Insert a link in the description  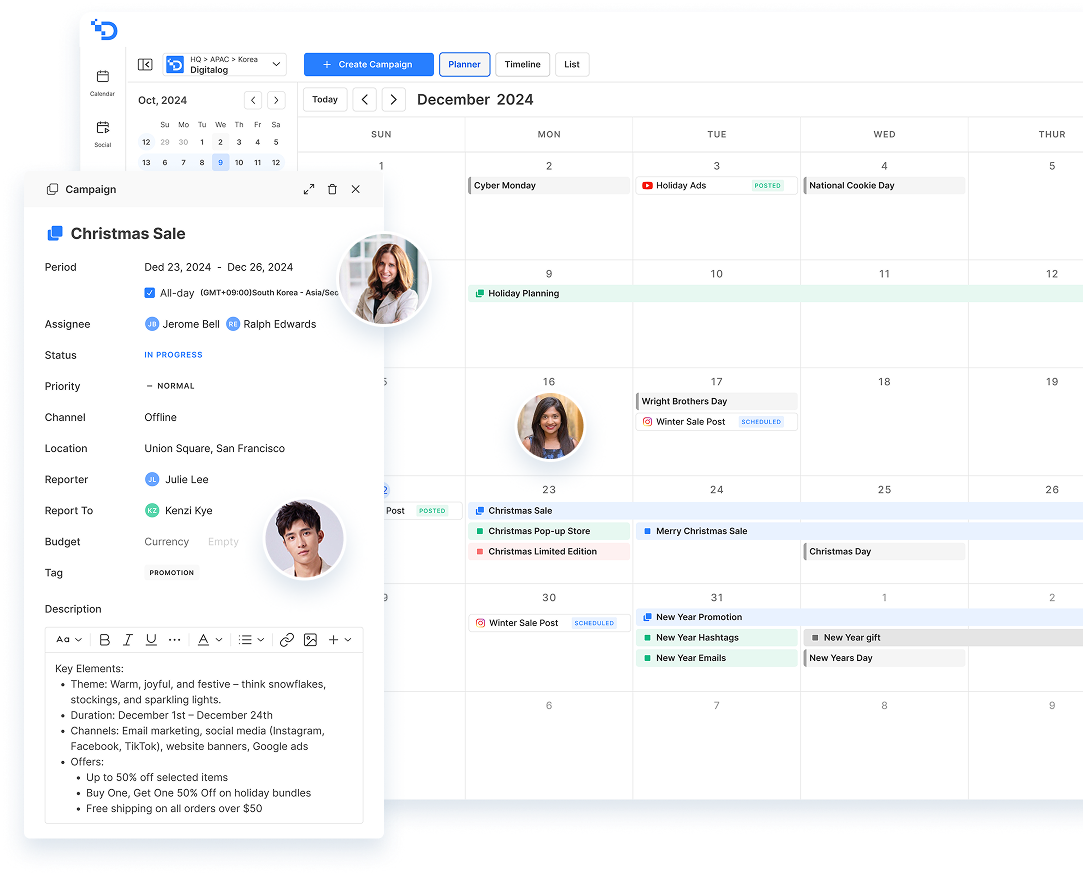click(x=287, y=640)
